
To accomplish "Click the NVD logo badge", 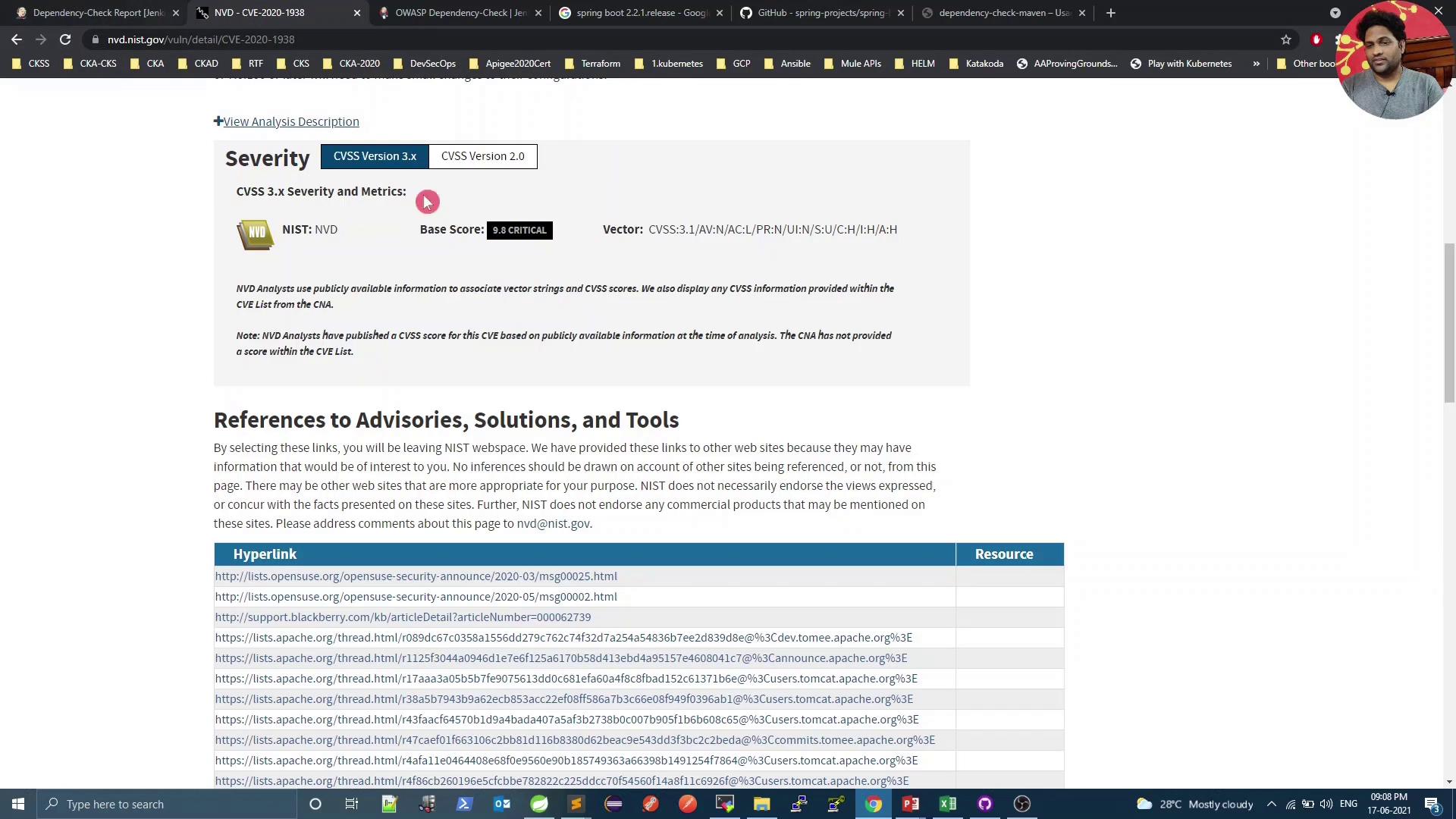I will (256, 234).
